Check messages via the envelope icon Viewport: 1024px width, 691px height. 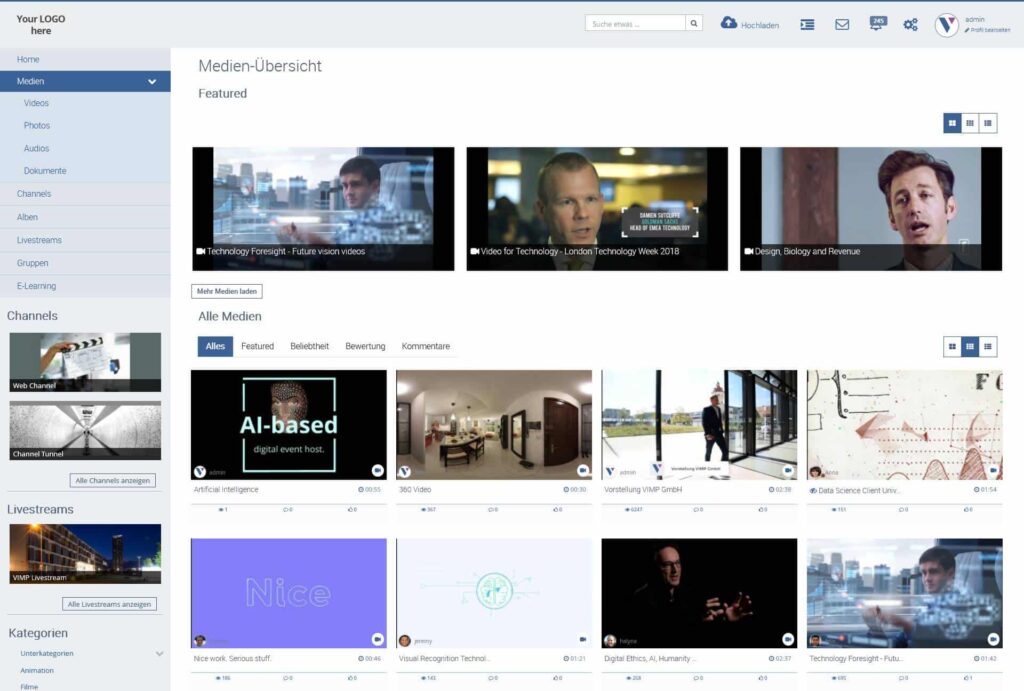841,25
